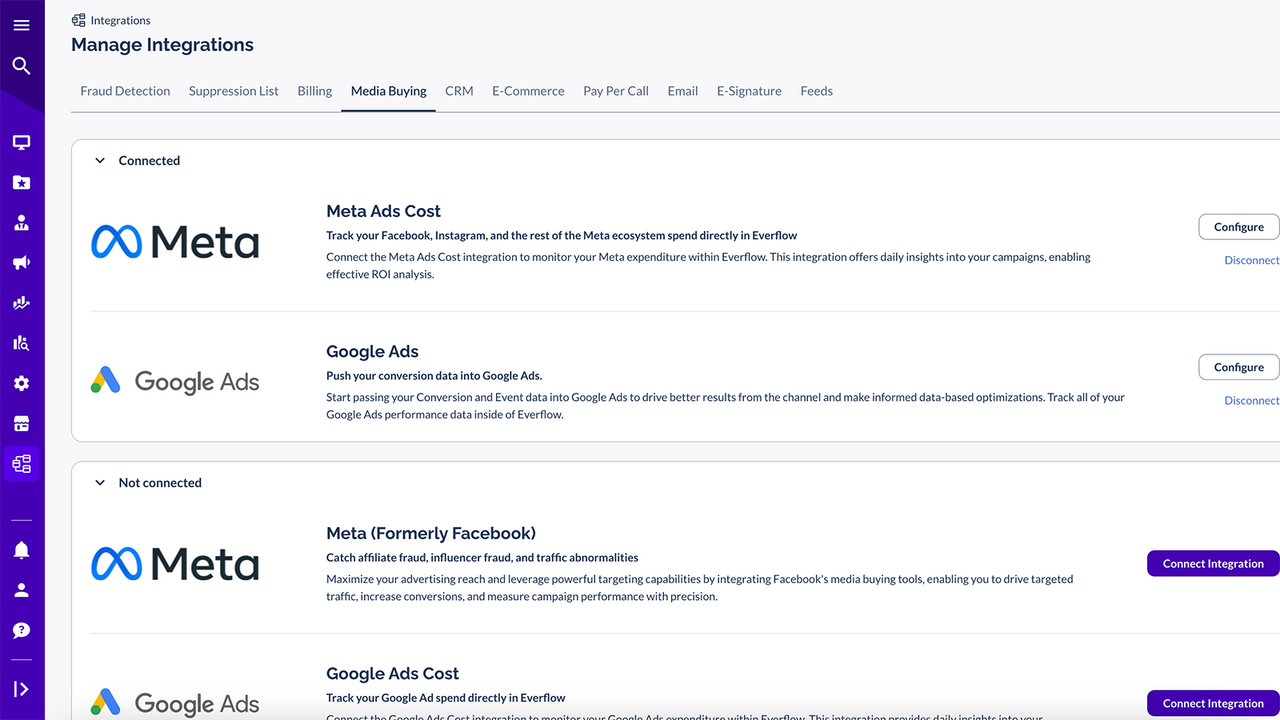
Task: Collapse the Connected integrations section
Action: pyautogui.click(x=99, y=160)
